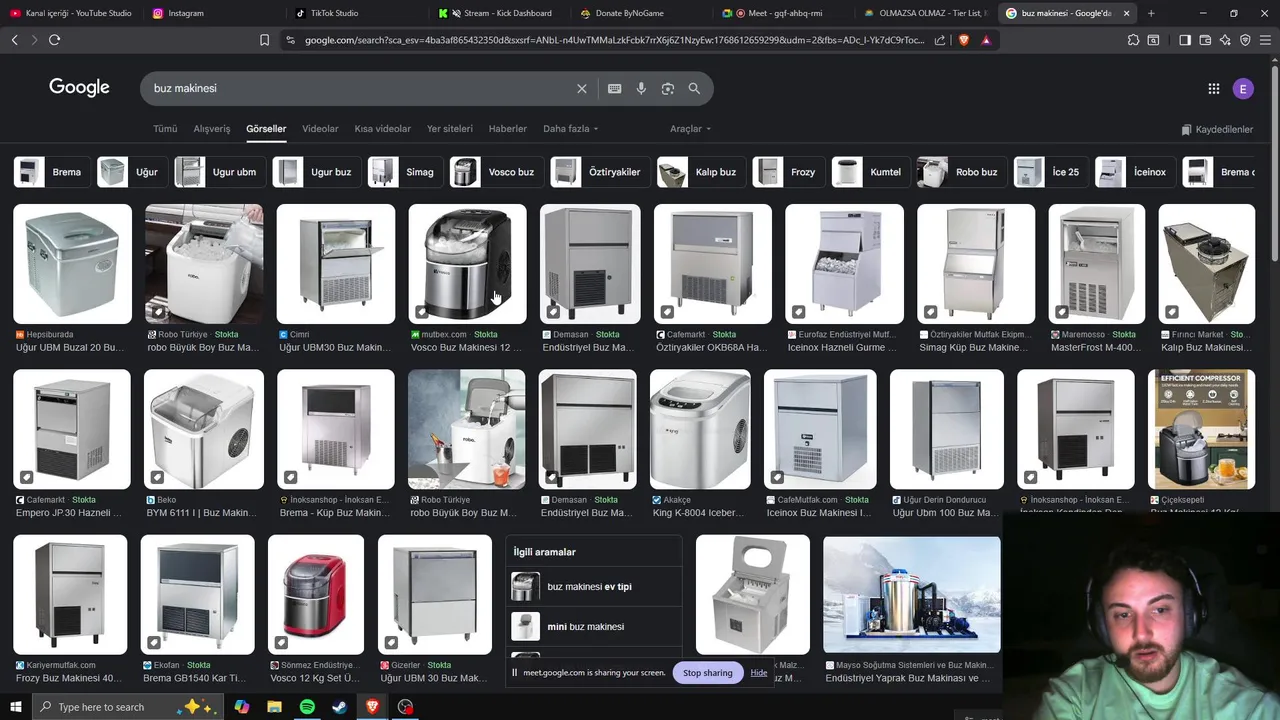This screenshot has width=1280, height=720.
Task: Open Brave Leo AI assistant icon
Action: point(1225,40)
